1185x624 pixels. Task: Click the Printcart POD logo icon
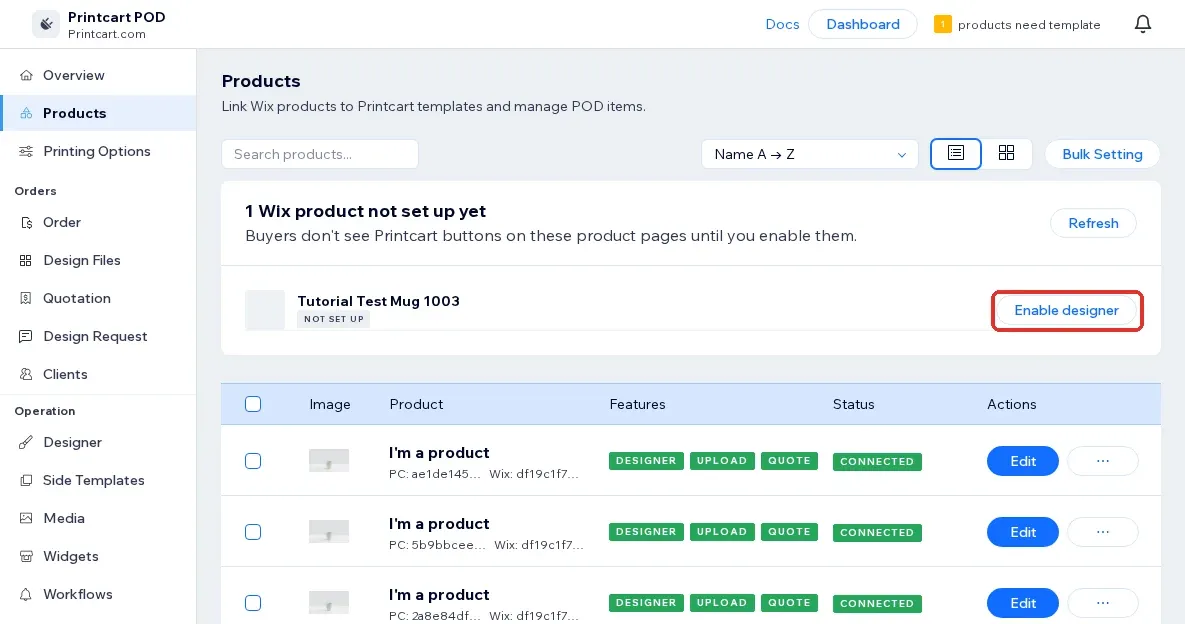[x=46, y=24]
